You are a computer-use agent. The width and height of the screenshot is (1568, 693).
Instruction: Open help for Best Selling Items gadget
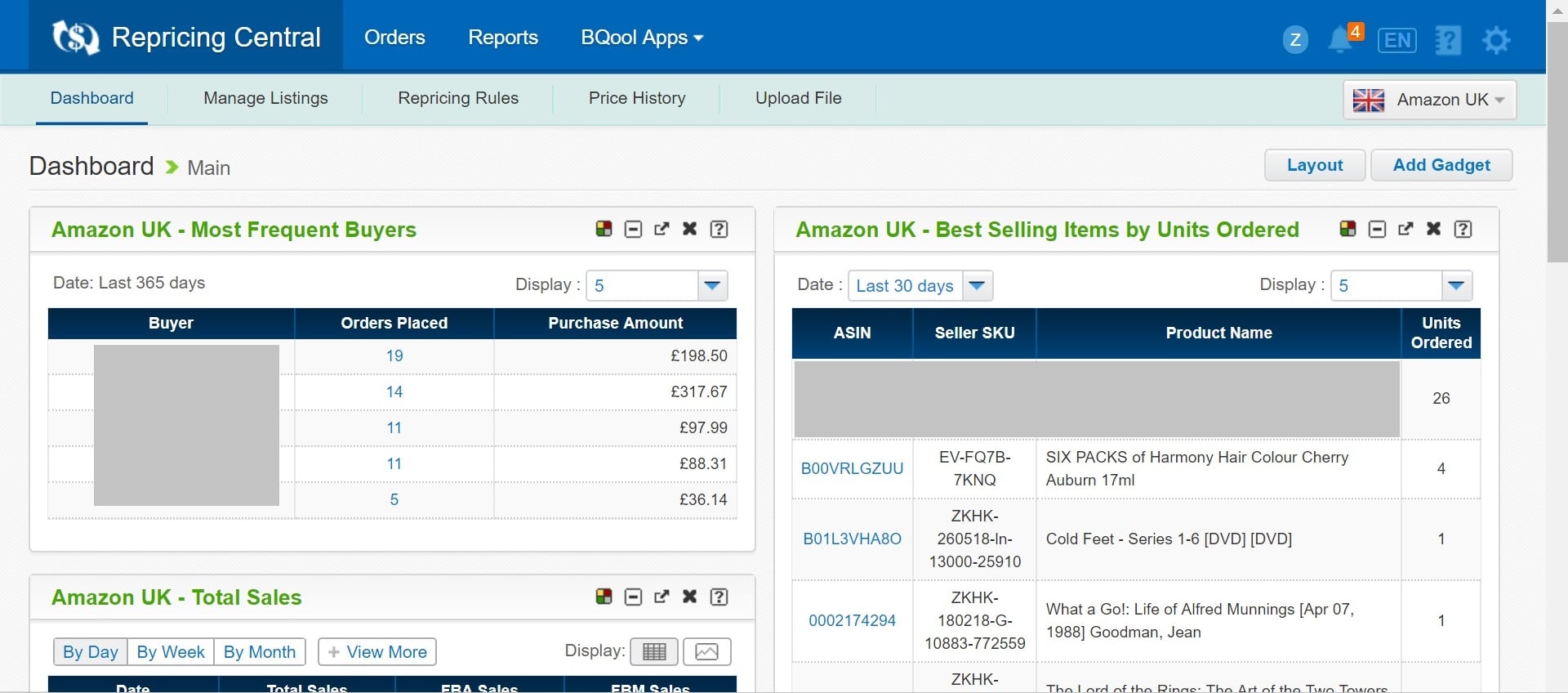1463,229
